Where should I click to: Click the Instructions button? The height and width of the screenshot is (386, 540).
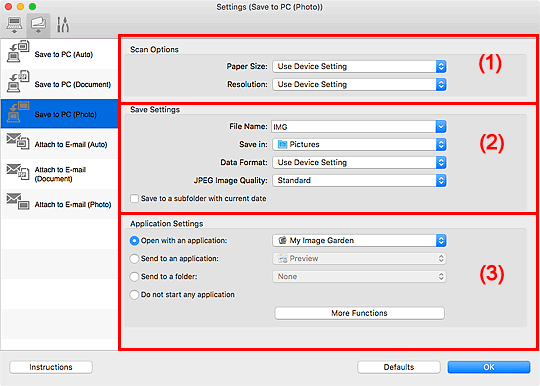[51, 367]
